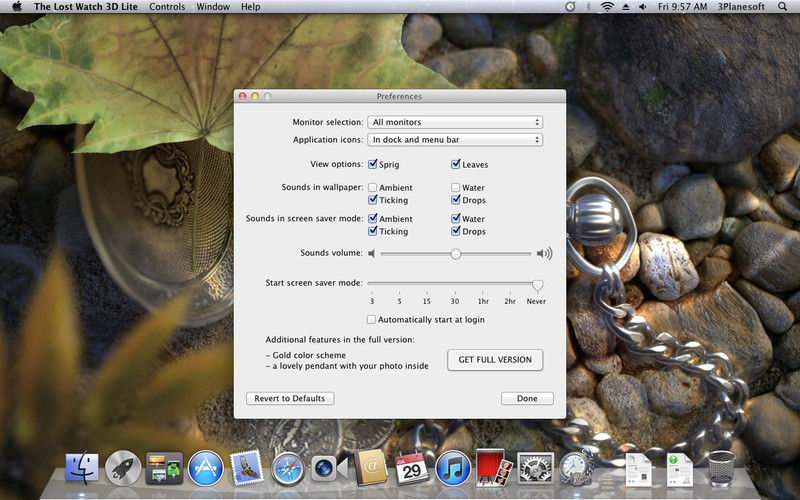Open Mail stamp icon in dock
Image resolution: width=800 pixels, height=500 pixels.
point(246,468)
